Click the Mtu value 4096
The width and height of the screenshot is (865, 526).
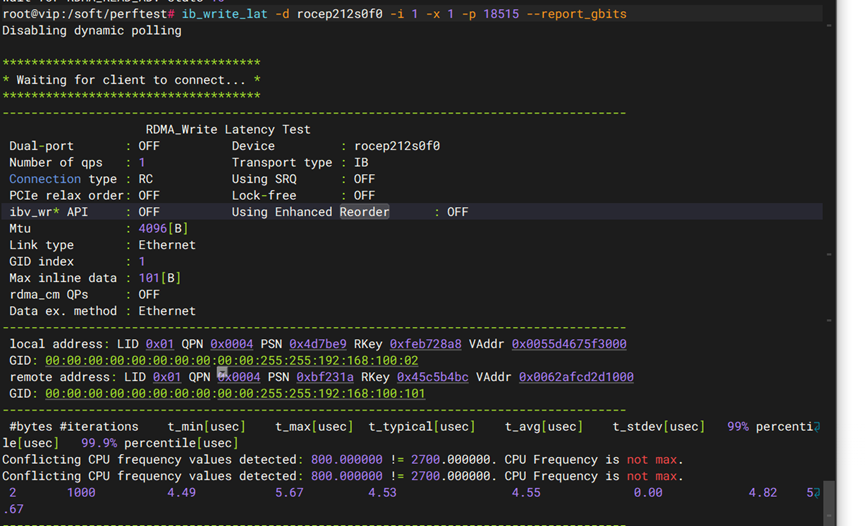coord(152,228)
